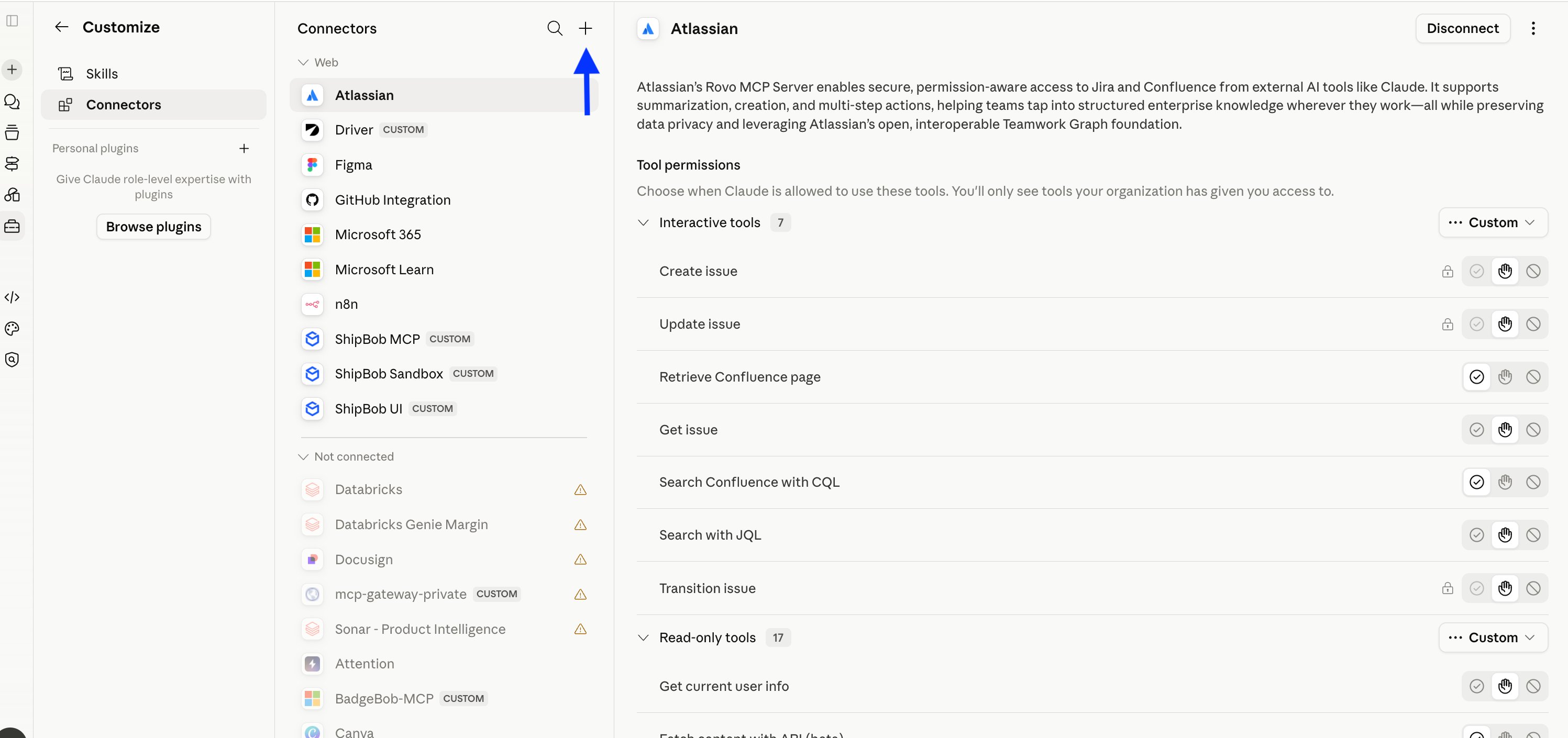
Task: Select the Atlassian connector
Action: (x=444, y=95)
